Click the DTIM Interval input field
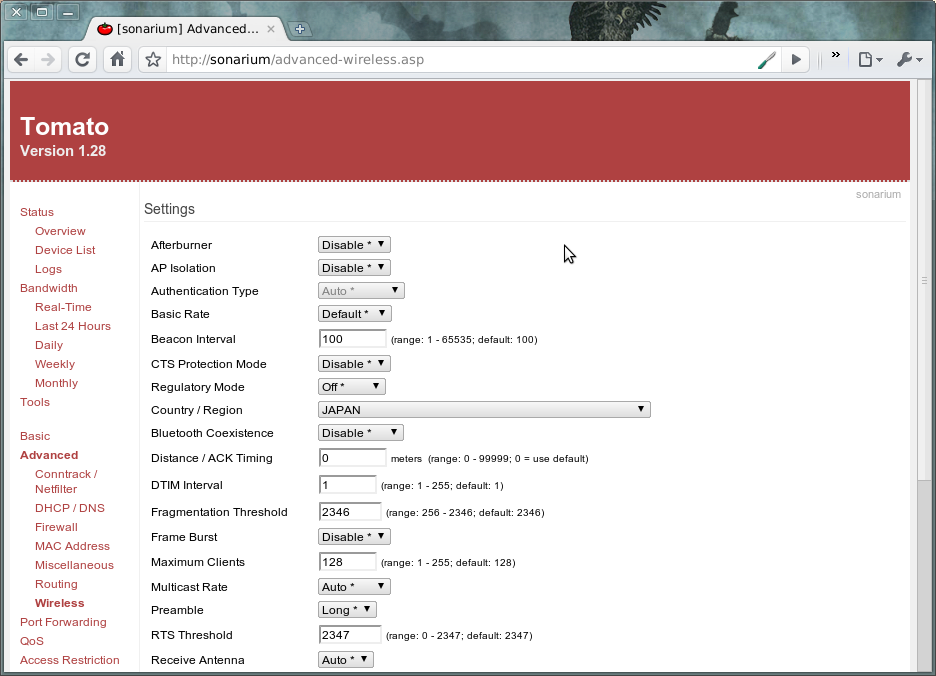936x676 pixels. click(x=347, y=485)
